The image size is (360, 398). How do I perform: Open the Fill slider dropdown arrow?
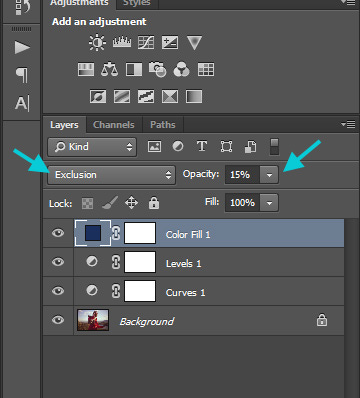point(269,203)
